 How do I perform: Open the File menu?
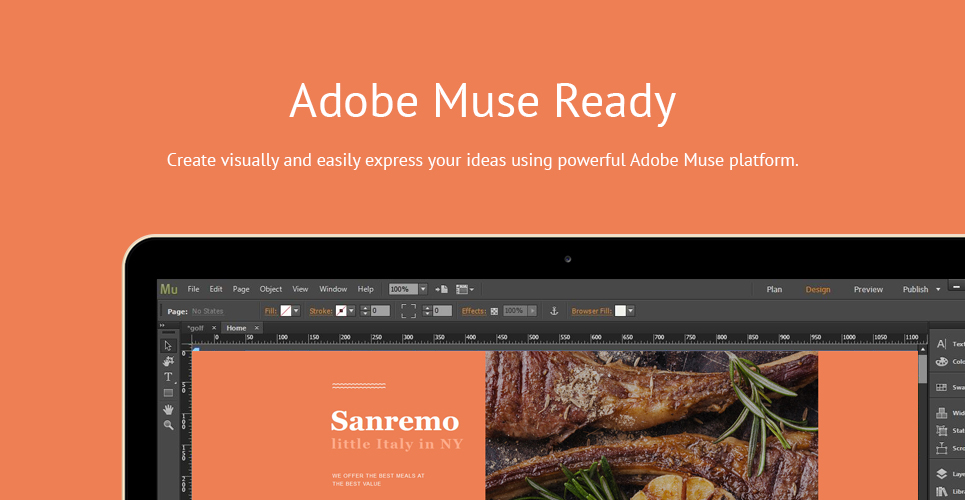[x=193, y=289]
